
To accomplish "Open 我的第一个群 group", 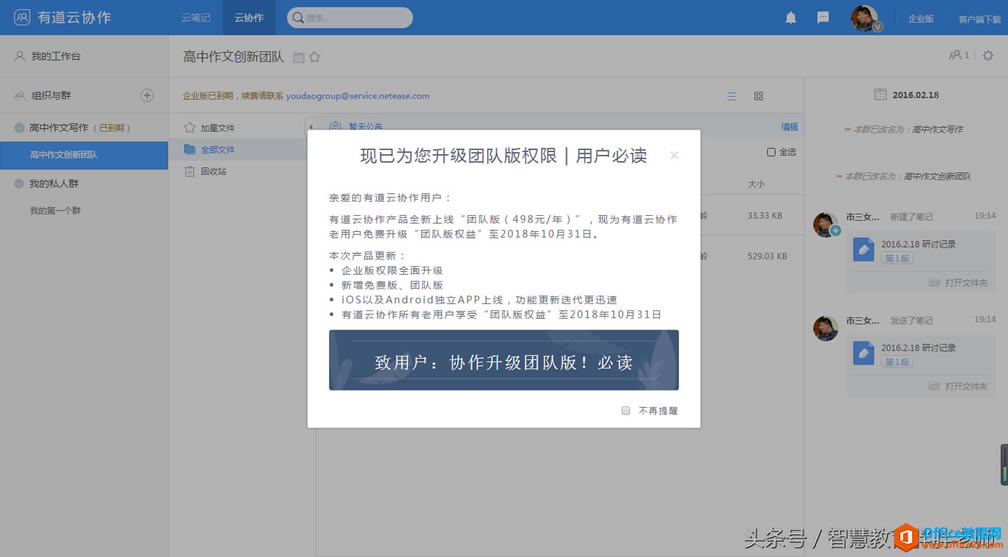I will 55,210.
